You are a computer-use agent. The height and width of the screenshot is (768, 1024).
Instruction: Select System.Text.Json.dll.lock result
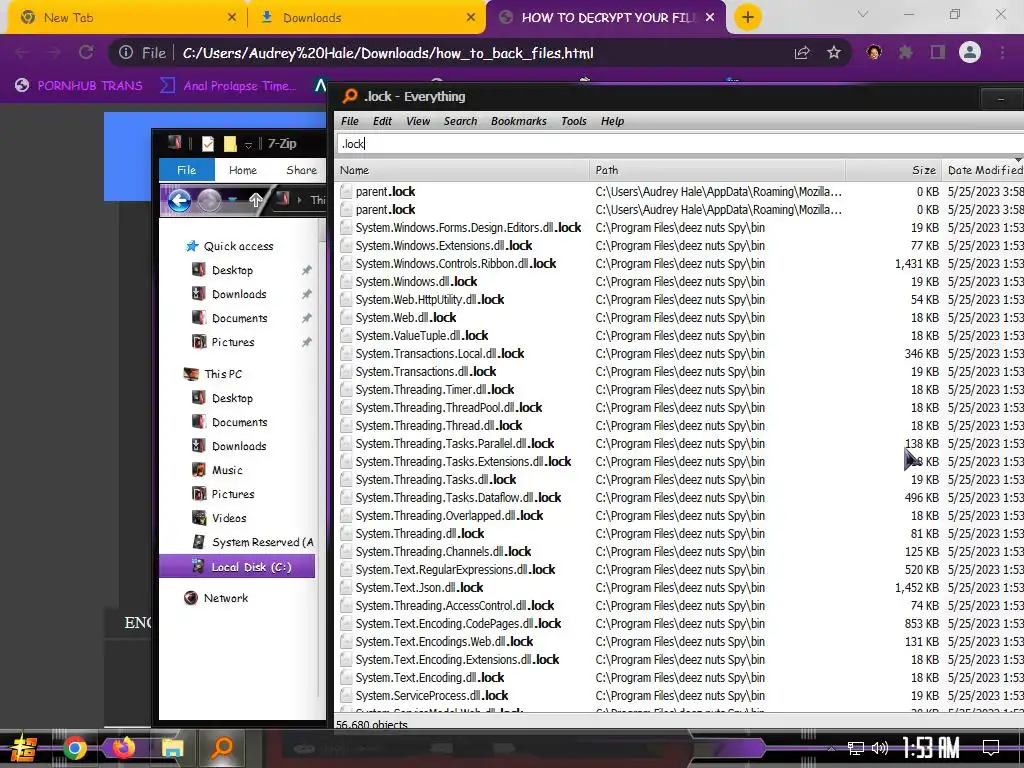pos(419,587)
